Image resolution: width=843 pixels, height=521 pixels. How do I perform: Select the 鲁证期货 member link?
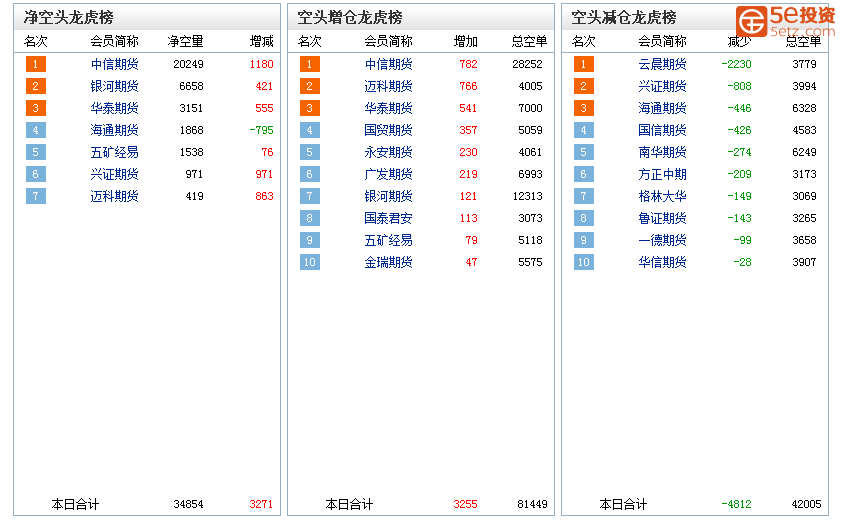pyautogui.click(x=663, y=219)
